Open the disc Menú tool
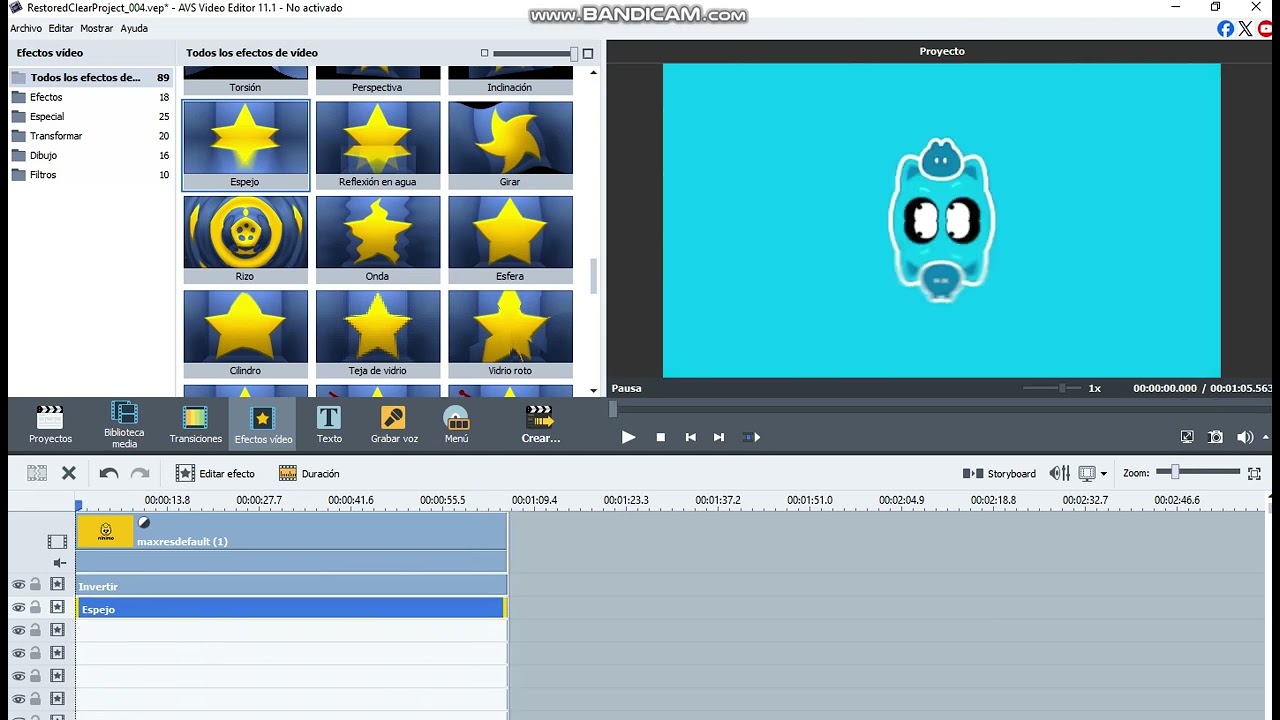Viewport: 1280px width, 720px height. tap(456, 424)
